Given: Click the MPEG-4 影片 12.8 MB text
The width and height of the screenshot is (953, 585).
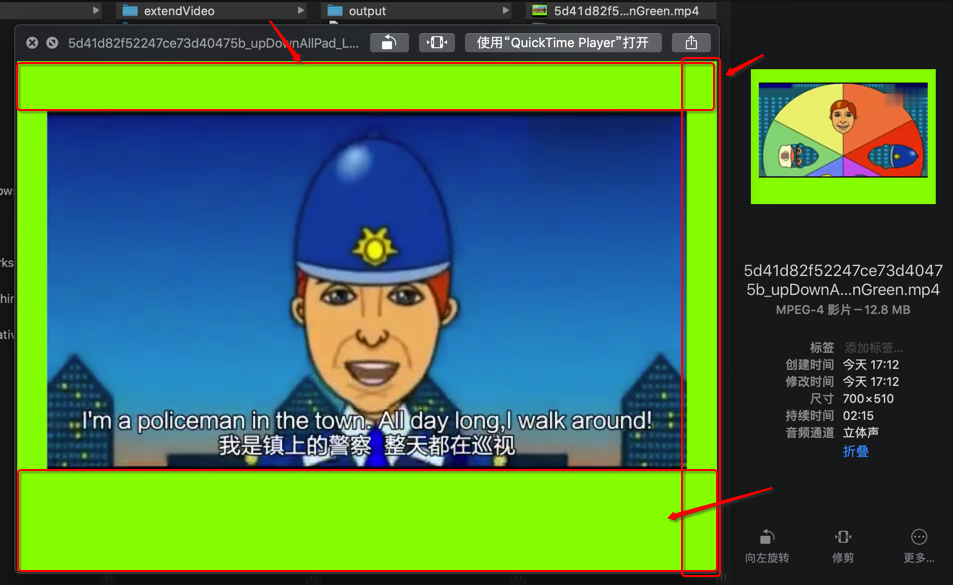Looking at the screenshot, I should tap(843, 310).
